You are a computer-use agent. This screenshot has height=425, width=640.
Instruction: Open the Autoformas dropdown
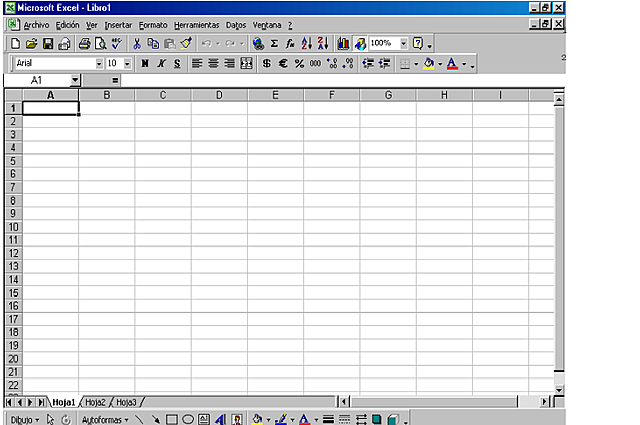coord(105,420)
